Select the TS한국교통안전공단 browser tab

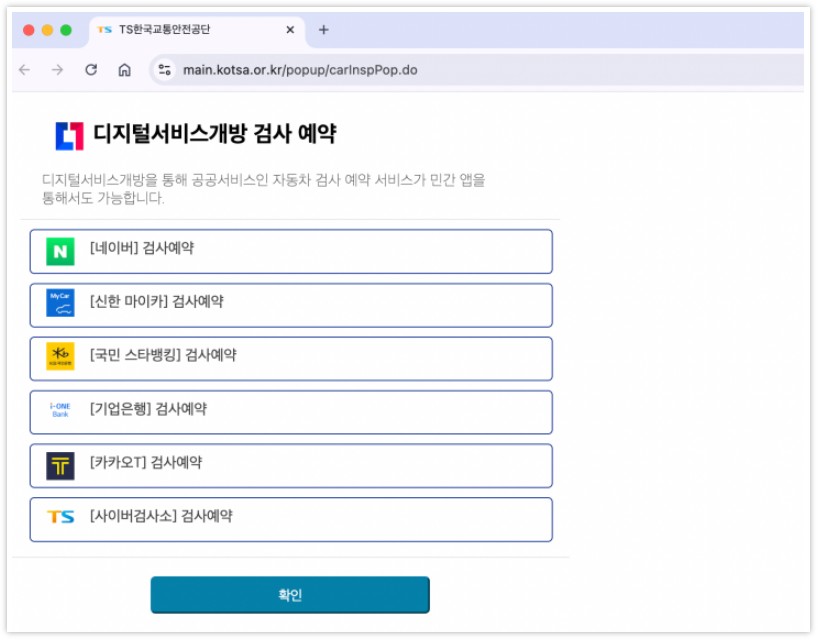tap(197, 30)
